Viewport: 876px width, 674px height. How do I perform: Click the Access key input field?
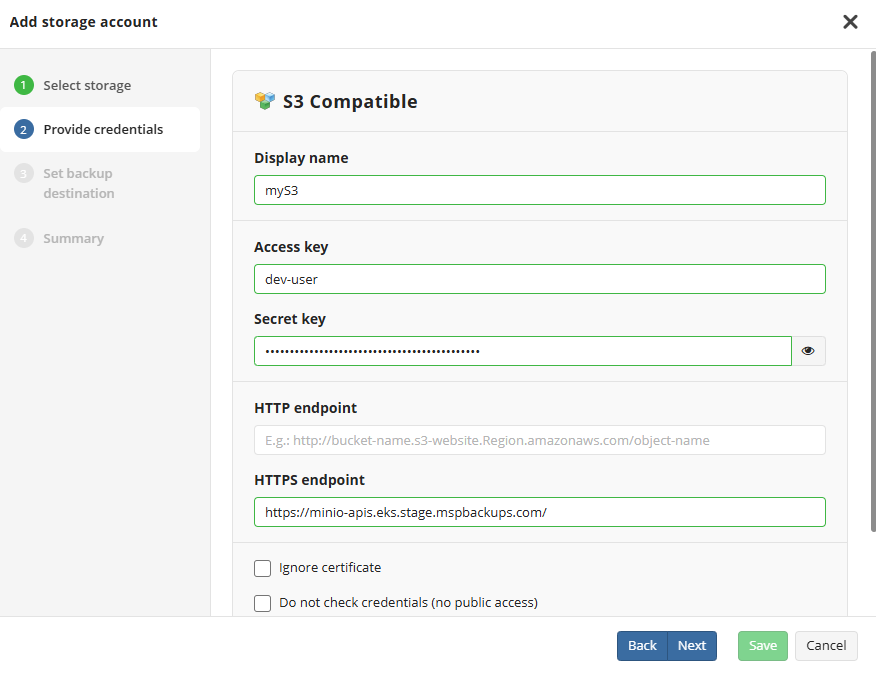point(539,279)
